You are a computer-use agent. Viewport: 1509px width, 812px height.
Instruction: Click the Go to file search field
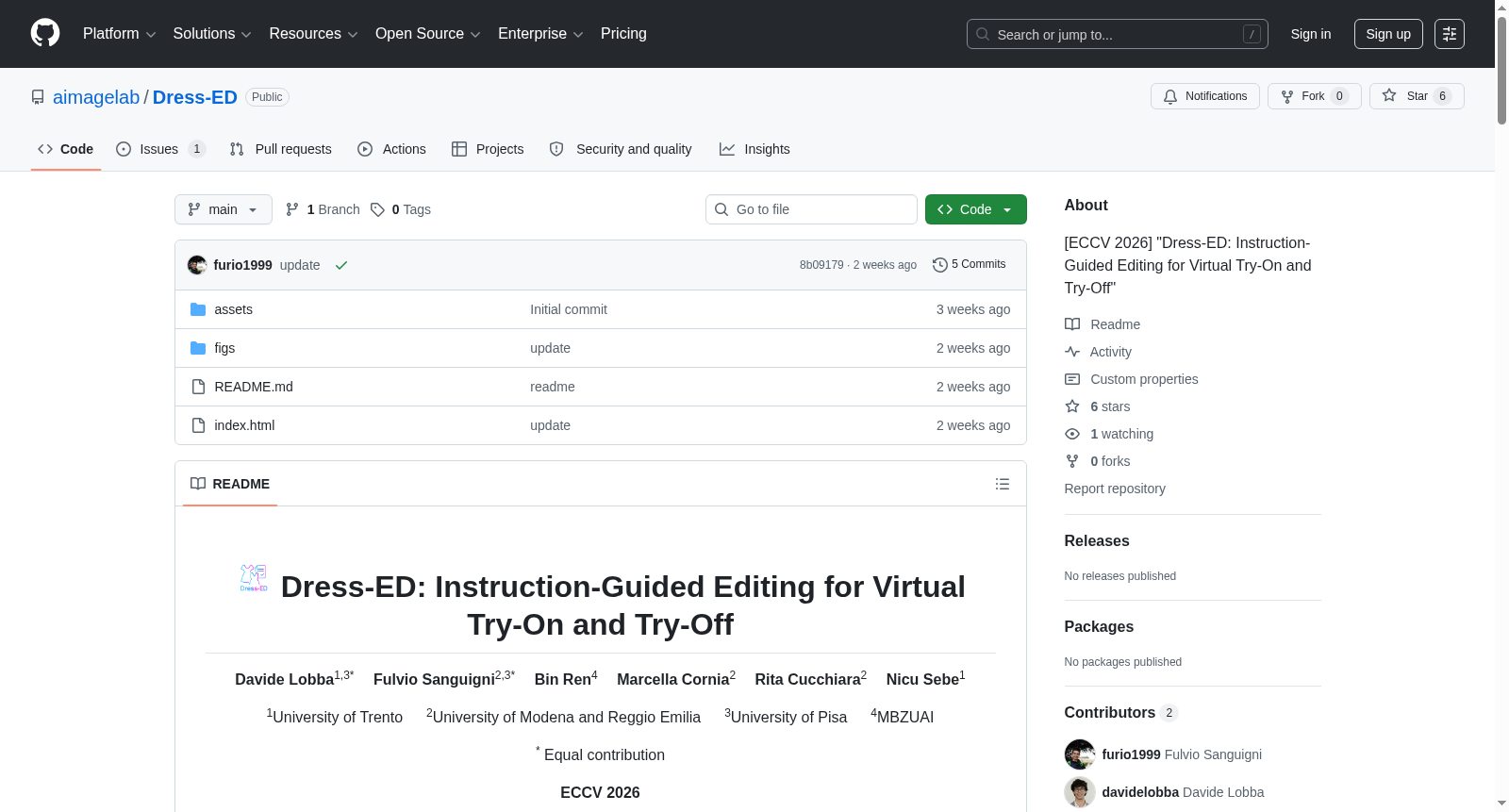click(x=811, y=209)
